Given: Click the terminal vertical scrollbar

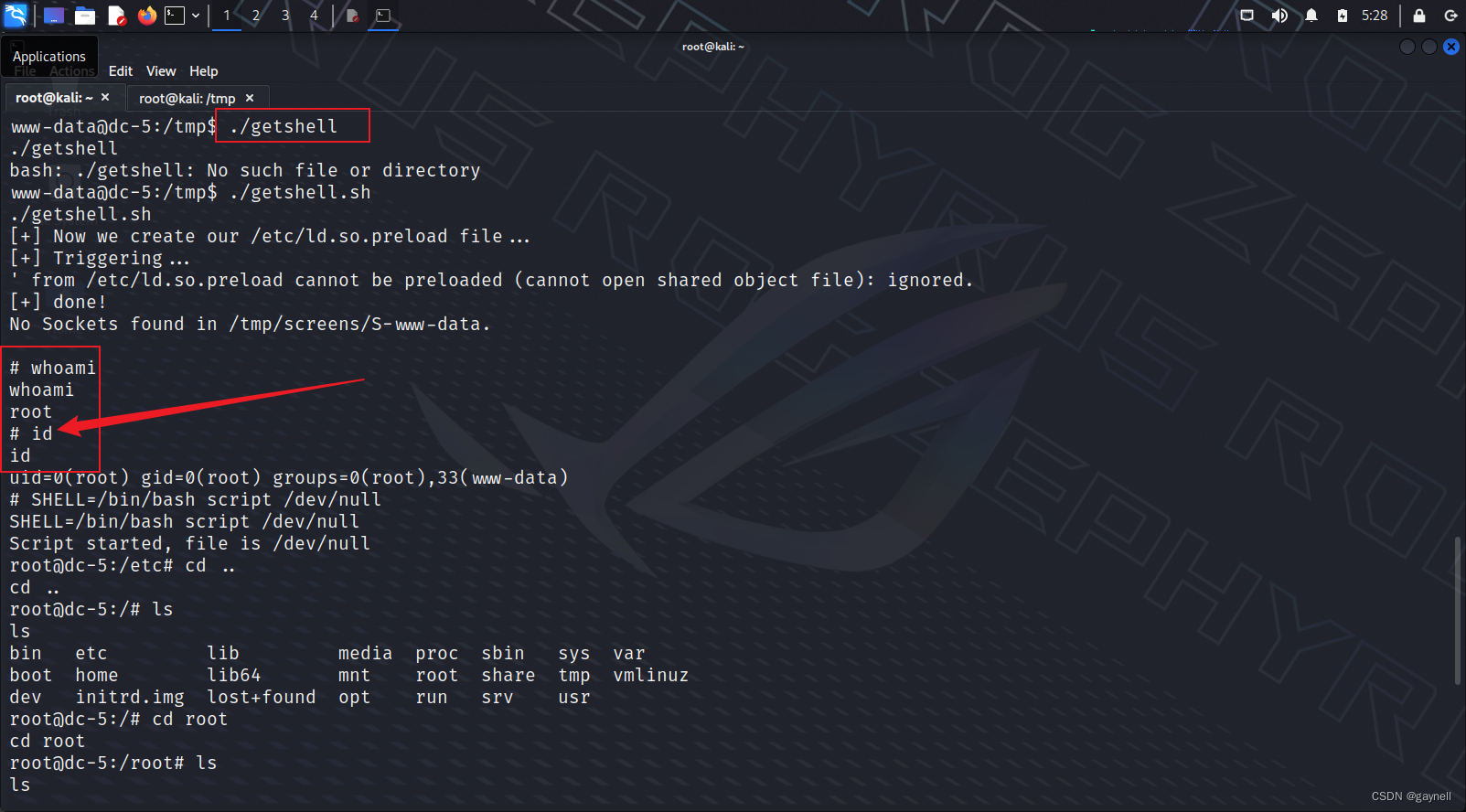Looking at the screenshot, I should tap(1459, 610).
